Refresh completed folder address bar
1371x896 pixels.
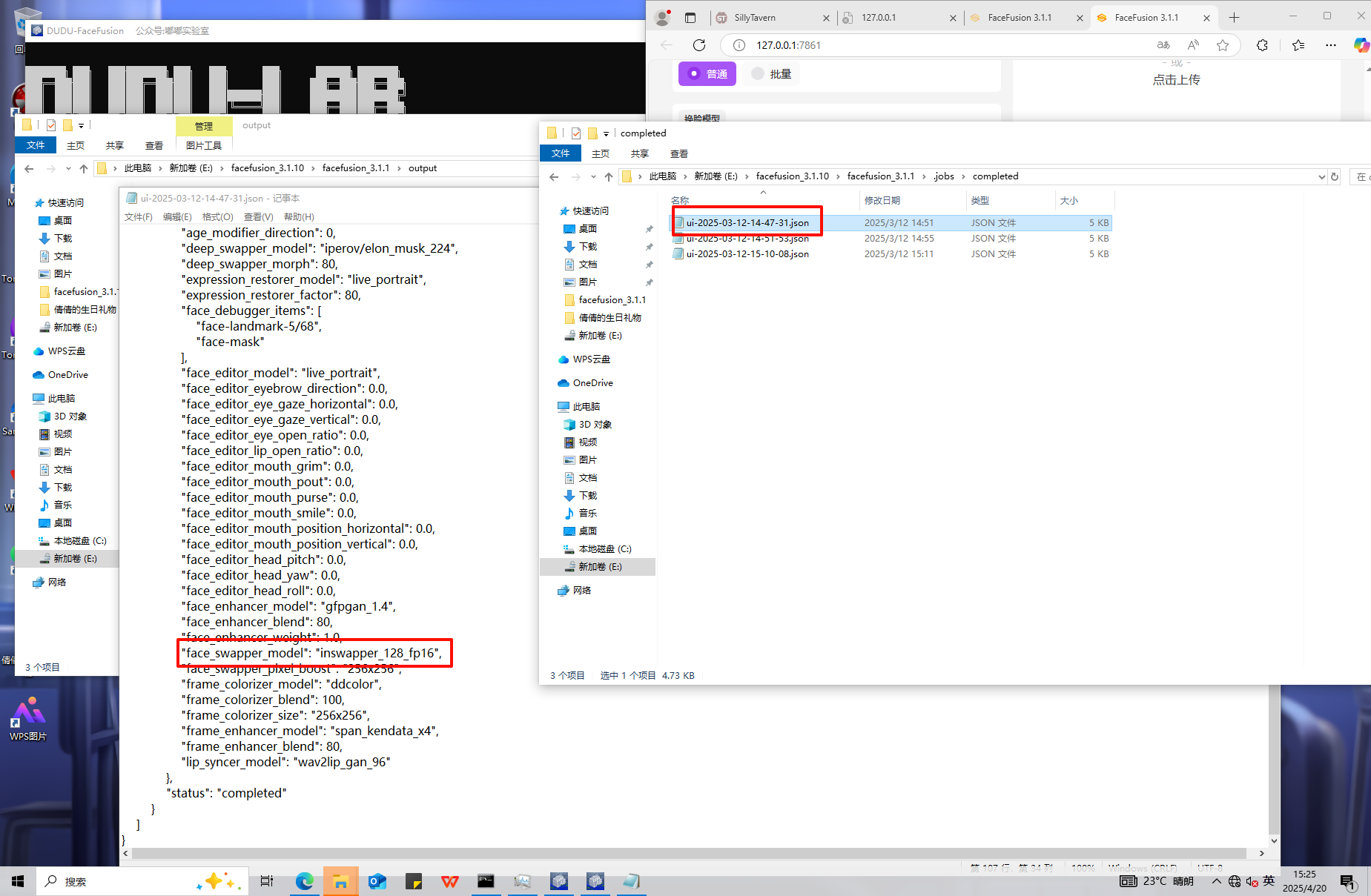point(1335,176)
